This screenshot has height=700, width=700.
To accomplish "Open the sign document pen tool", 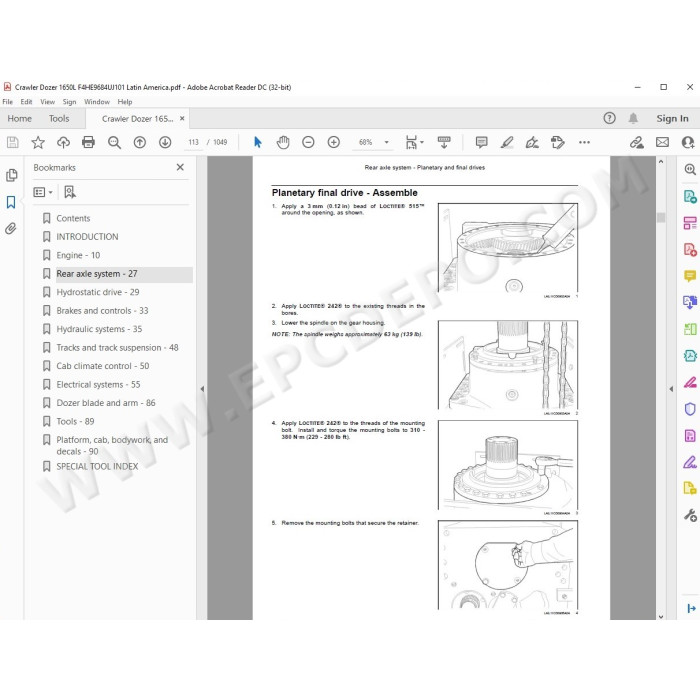I will pos(532,142).
